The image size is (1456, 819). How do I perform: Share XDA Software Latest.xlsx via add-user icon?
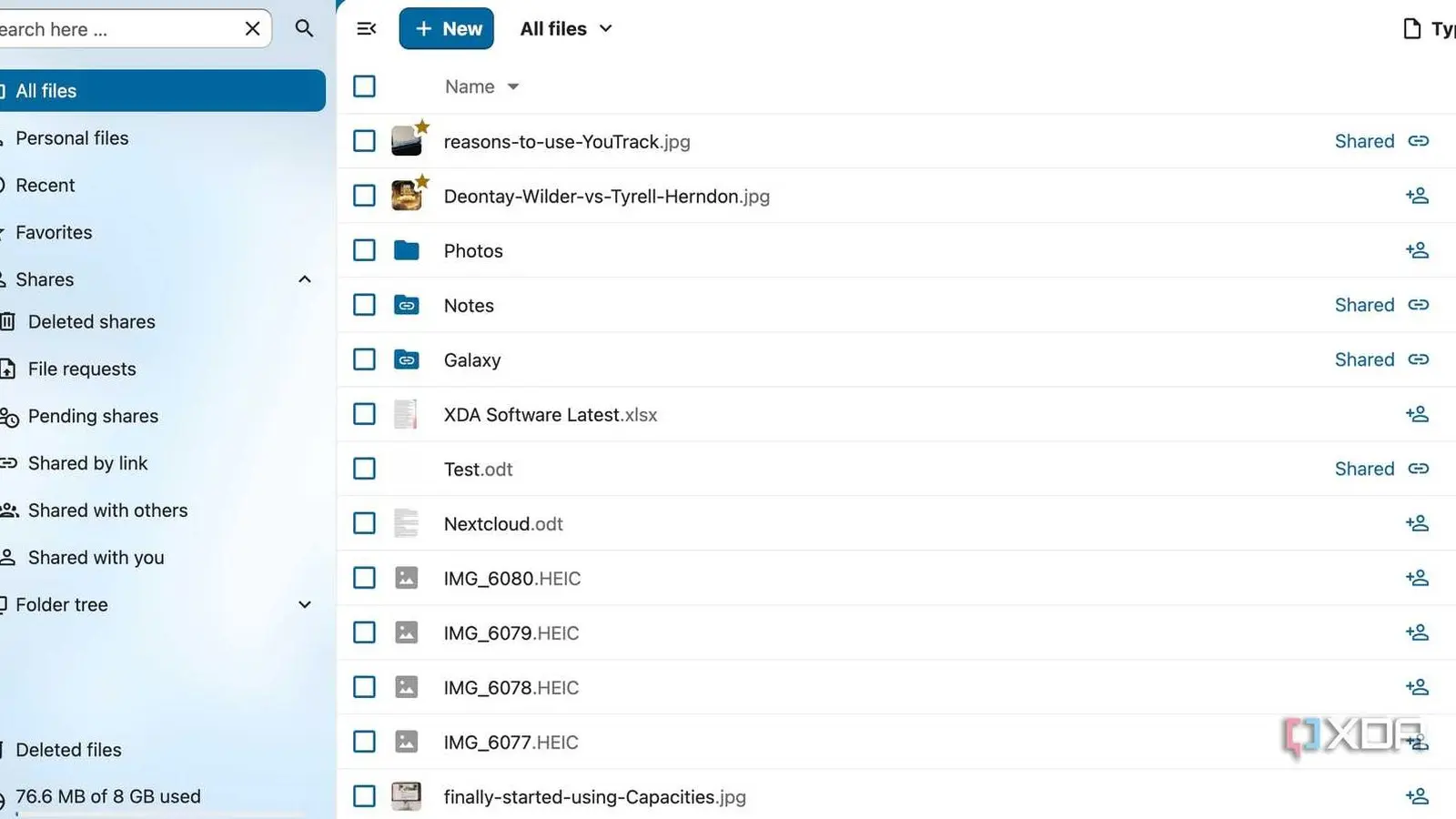(1417, 414)
